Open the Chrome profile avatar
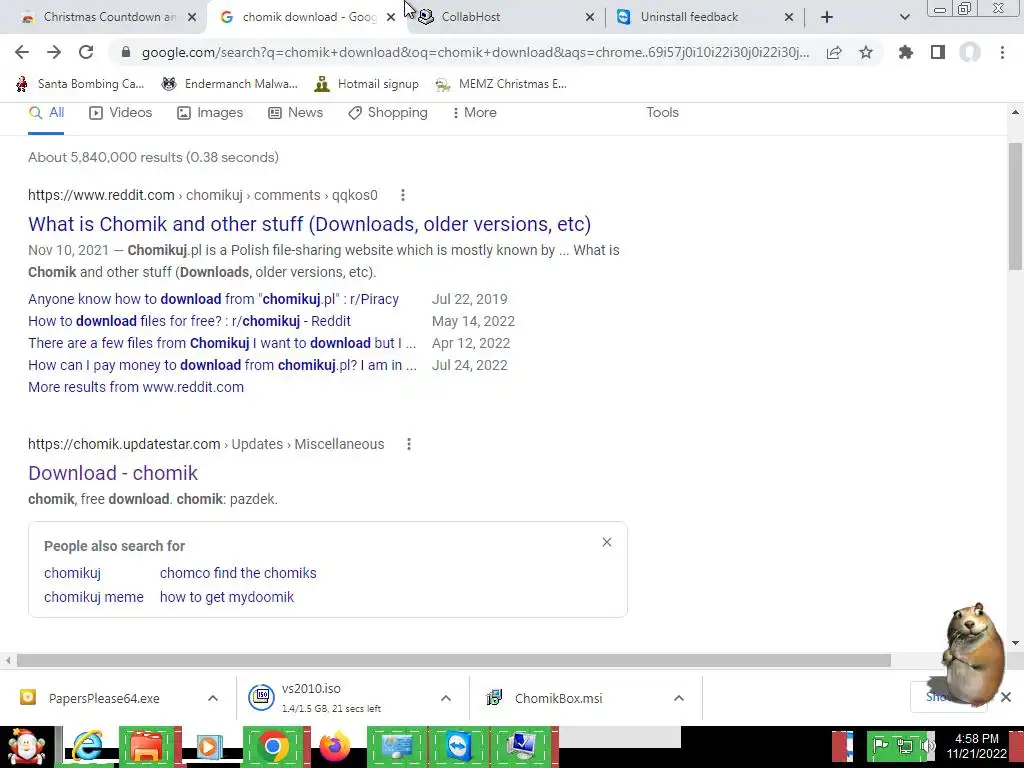The width and height of the screenshot is (1024, 768). coord(970,52)
